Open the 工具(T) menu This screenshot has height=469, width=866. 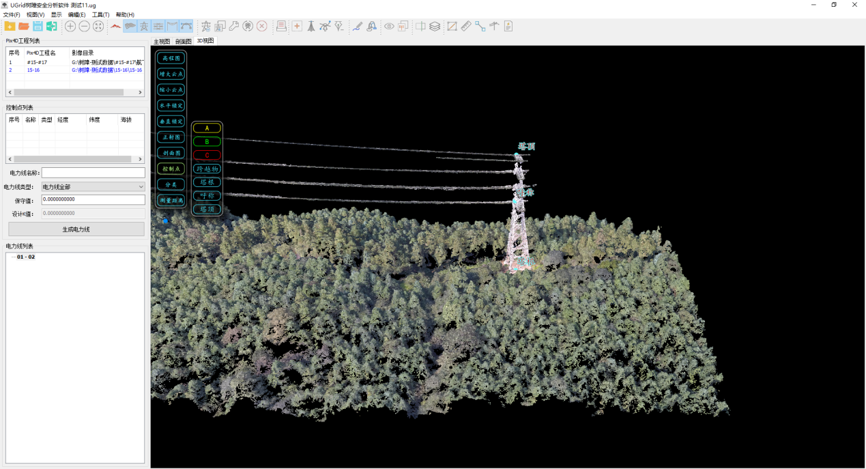(100, 15)
